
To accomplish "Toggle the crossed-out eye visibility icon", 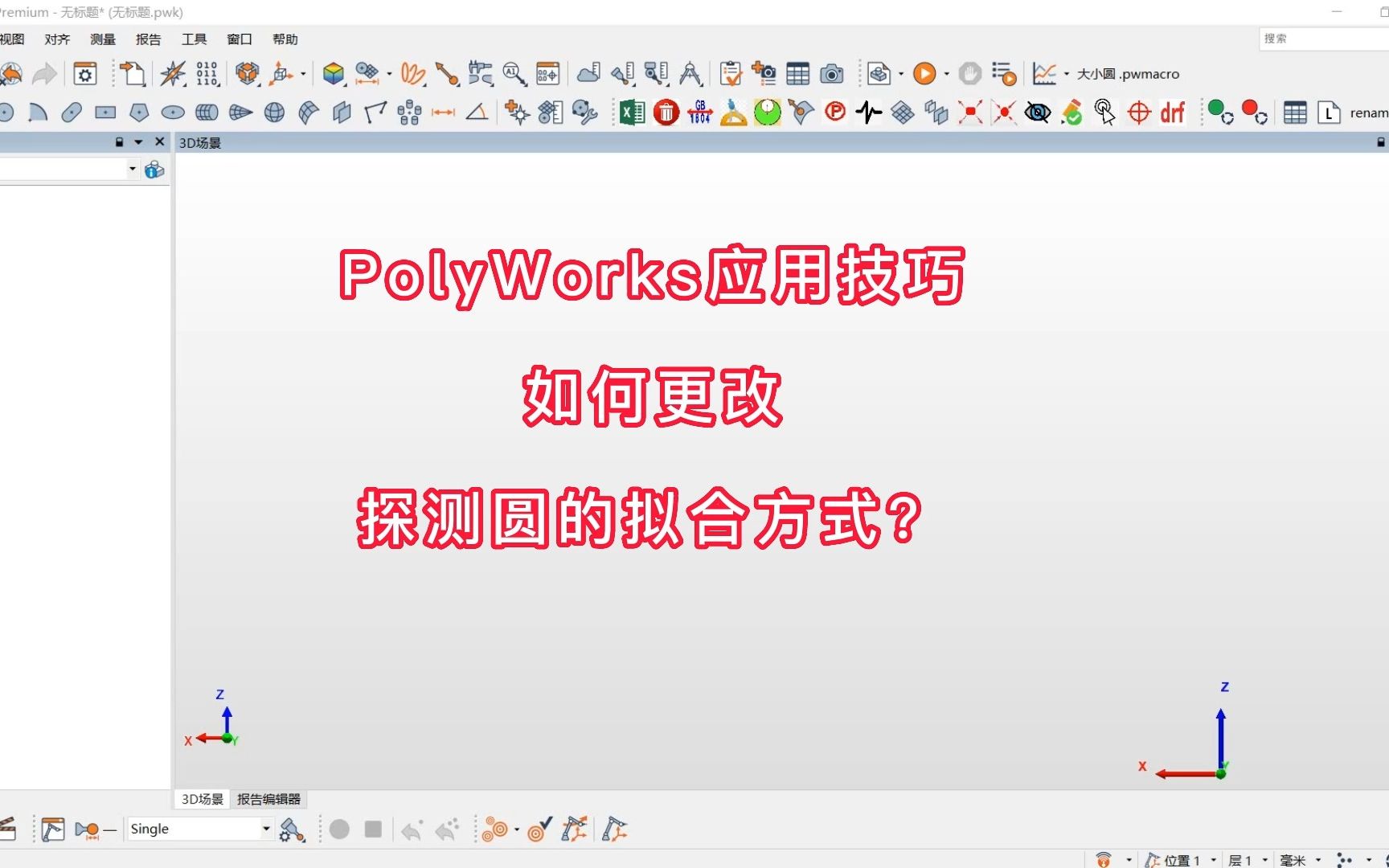I will pos(1038,113).
